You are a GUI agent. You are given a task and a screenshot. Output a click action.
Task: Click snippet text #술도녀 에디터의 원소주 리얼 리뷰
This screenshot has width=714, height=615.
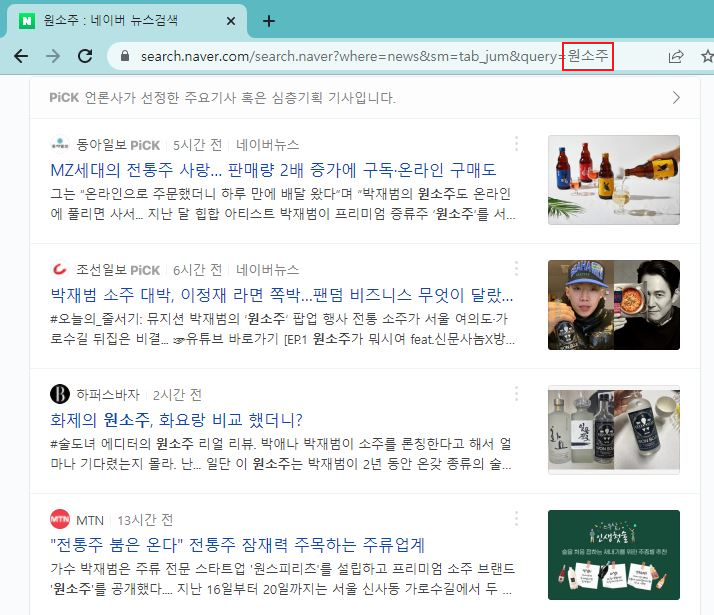[x=281, y=453]
